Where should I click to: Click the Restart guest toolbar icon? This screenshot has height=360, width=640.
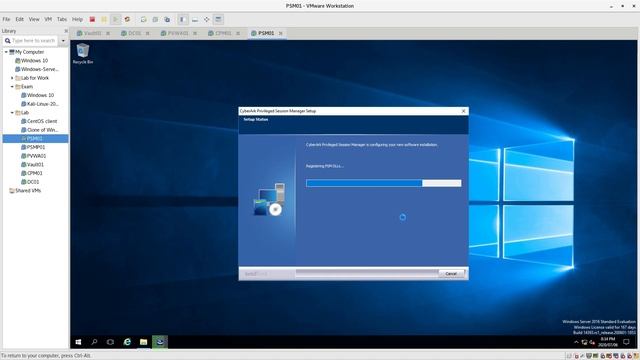click(127, 19)
